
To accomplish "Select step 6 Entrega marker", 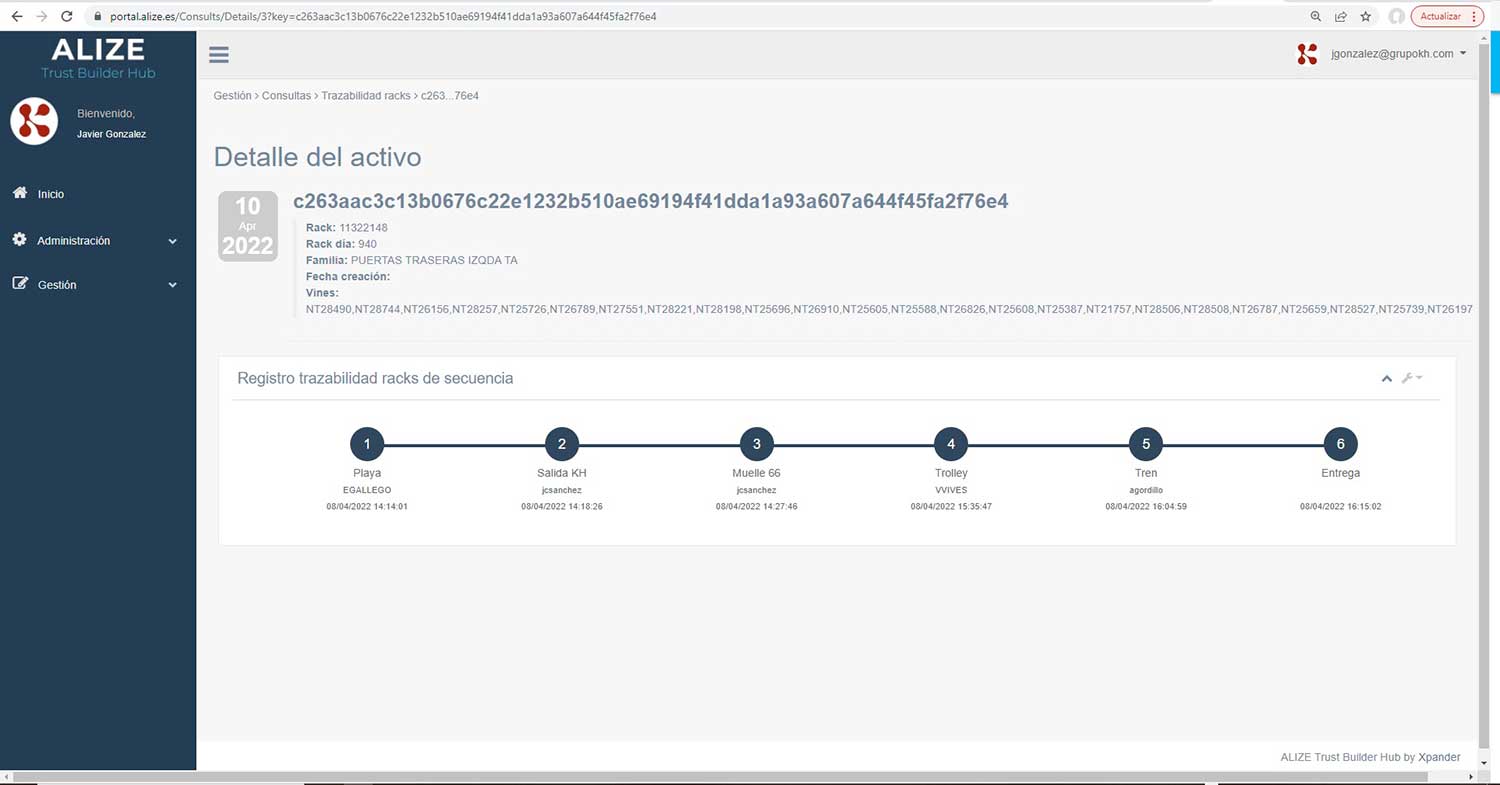I will 1340,444.
